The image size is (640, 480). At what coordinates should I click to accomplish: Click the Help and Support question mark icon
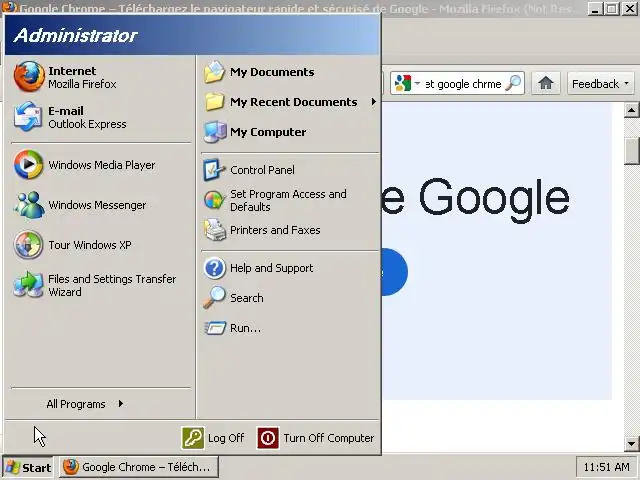tap(214, 268)
